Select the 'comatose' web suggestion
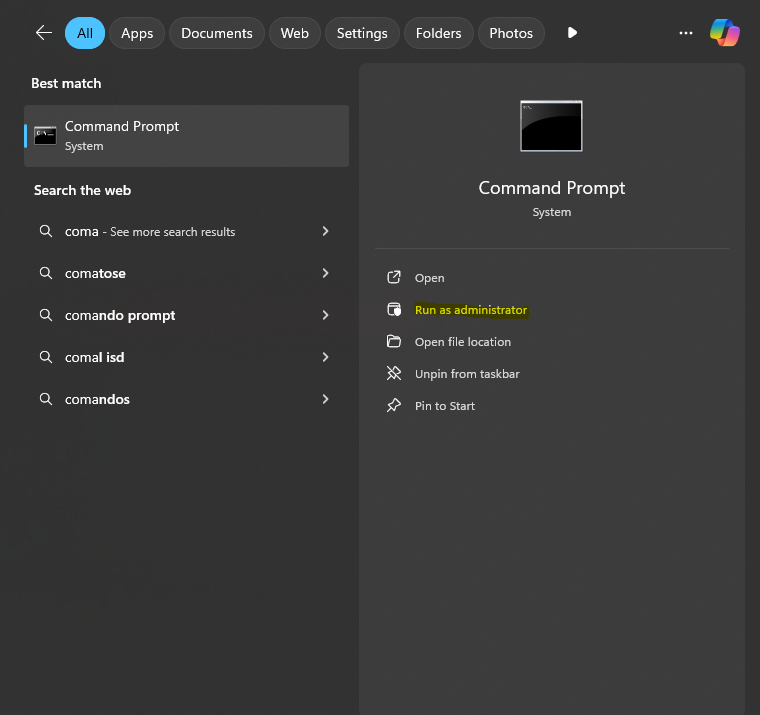Screen dimensions: 760x715 pyautogui.click(x=187, y=273)
